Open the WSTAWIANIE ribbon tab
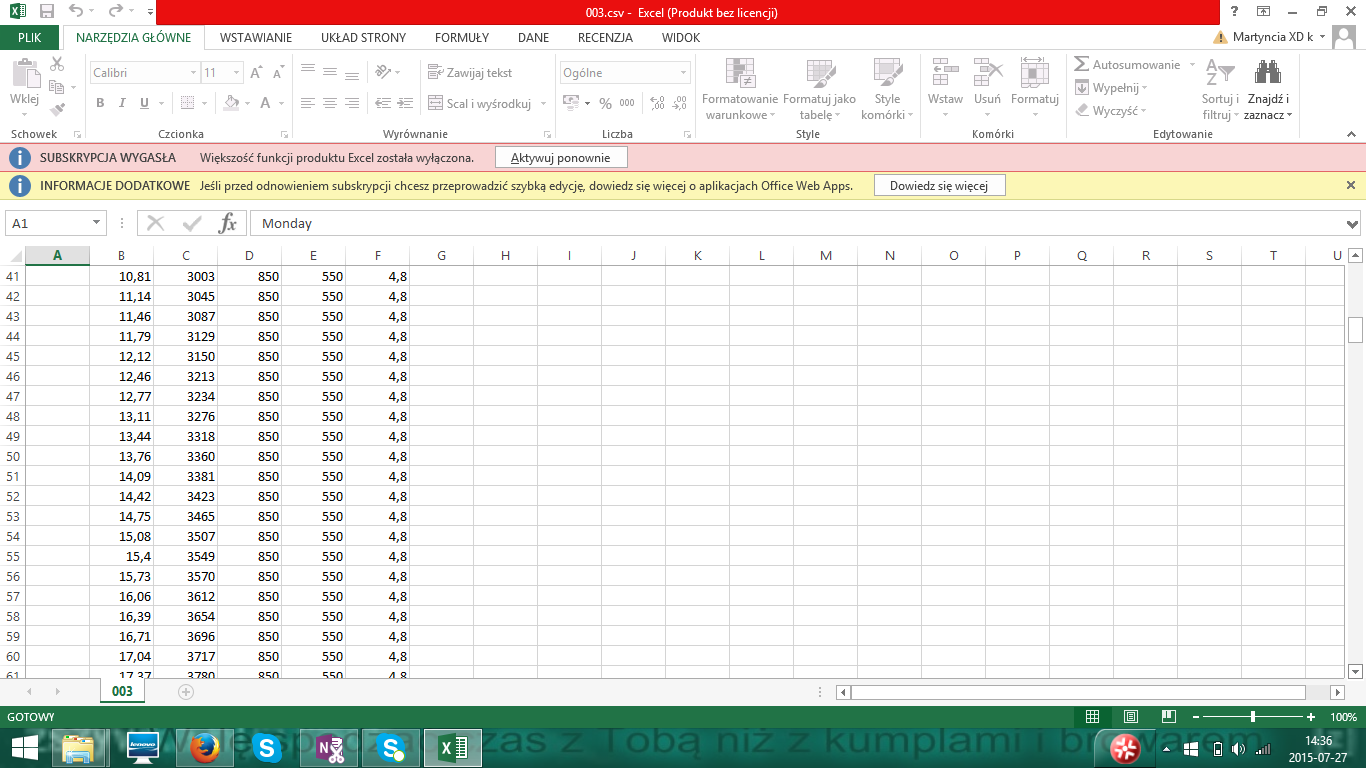The width and height of the screenshot is (1366, 768). coord(256,38)
